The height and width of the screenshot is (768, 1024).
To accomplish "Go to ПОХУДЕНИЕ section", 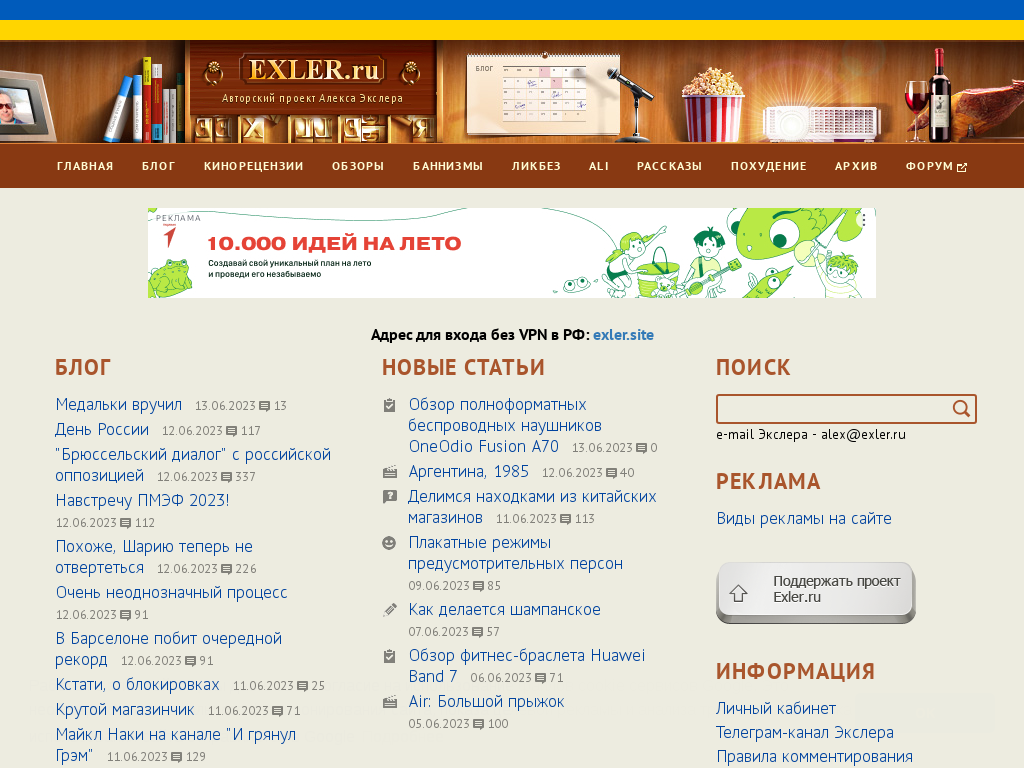I will pyautogui.click(x=769, y=166).
